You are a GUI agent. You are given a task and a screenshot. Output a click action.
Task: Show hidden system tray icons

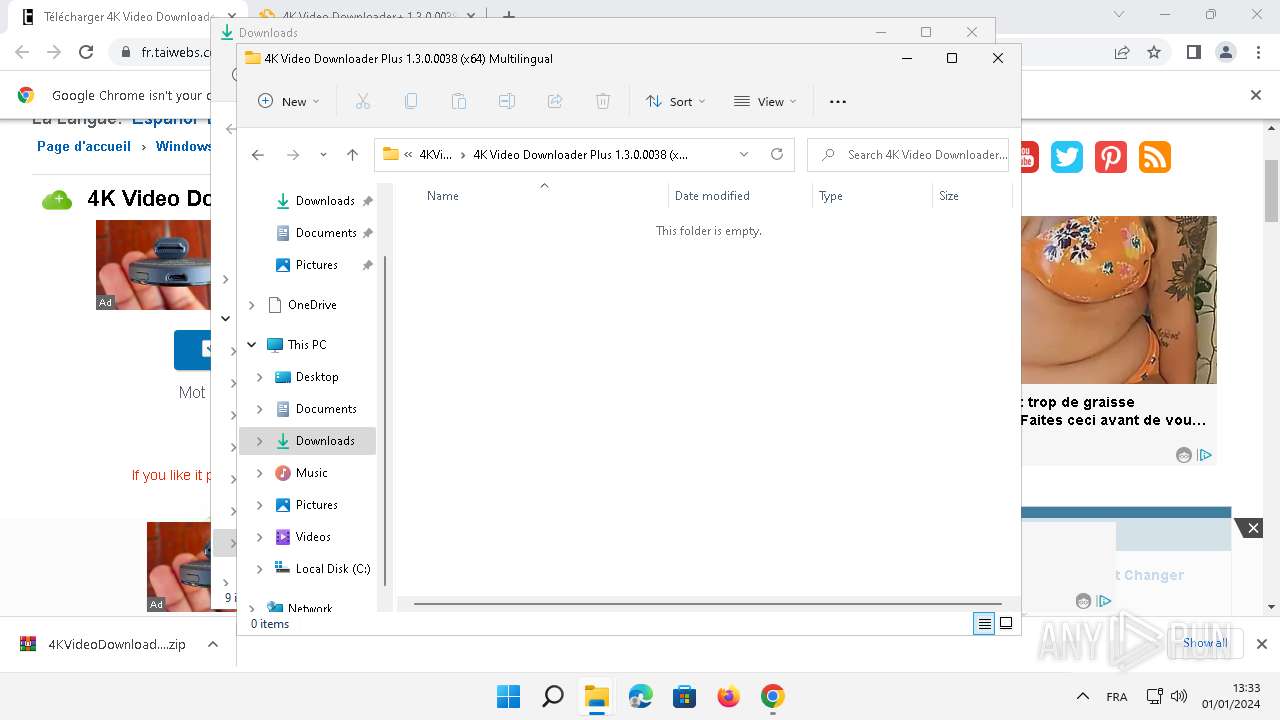(1082, 696)
